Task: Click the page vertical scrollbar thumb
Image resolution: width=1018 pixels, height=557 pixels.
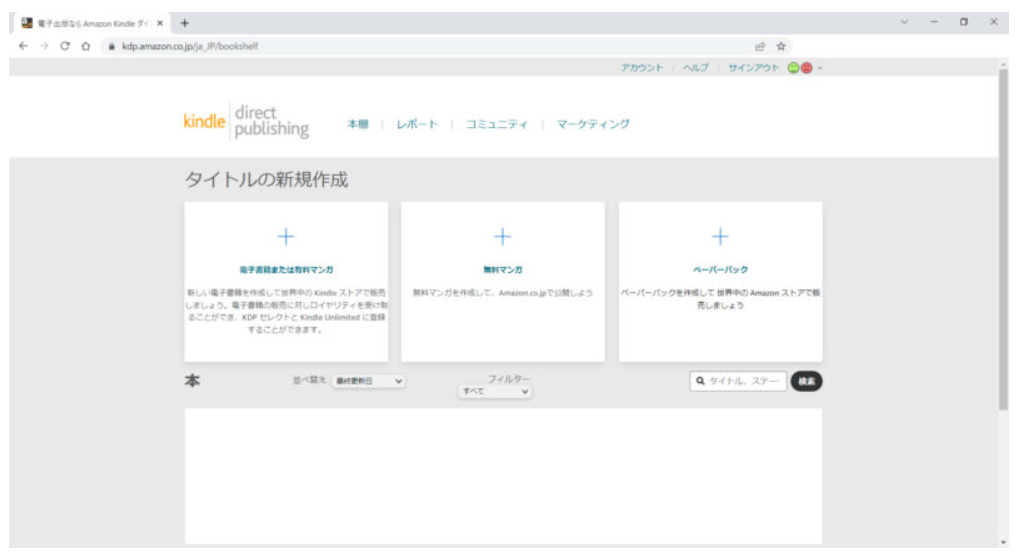Action: 1003,239
